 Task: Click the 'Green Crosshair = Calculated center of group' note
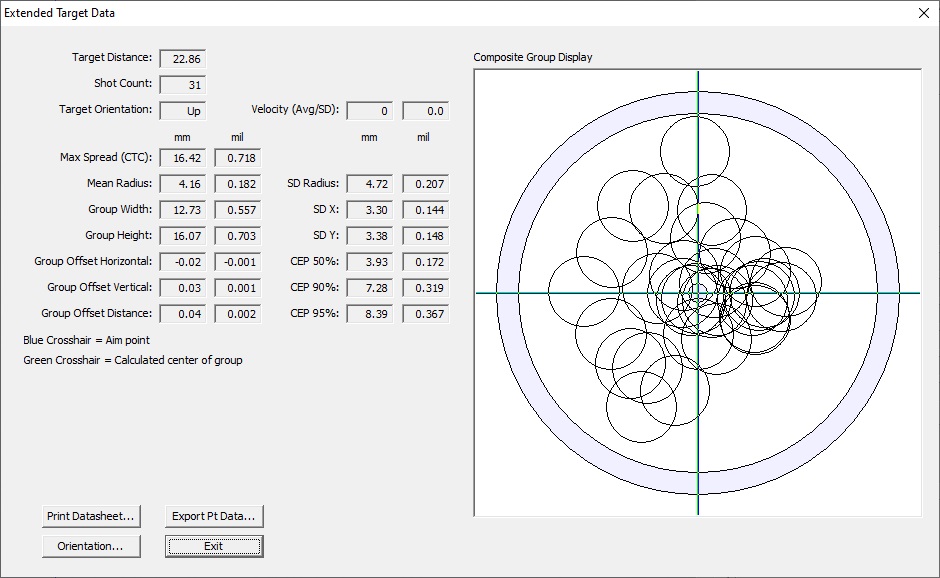coord(132,360)
